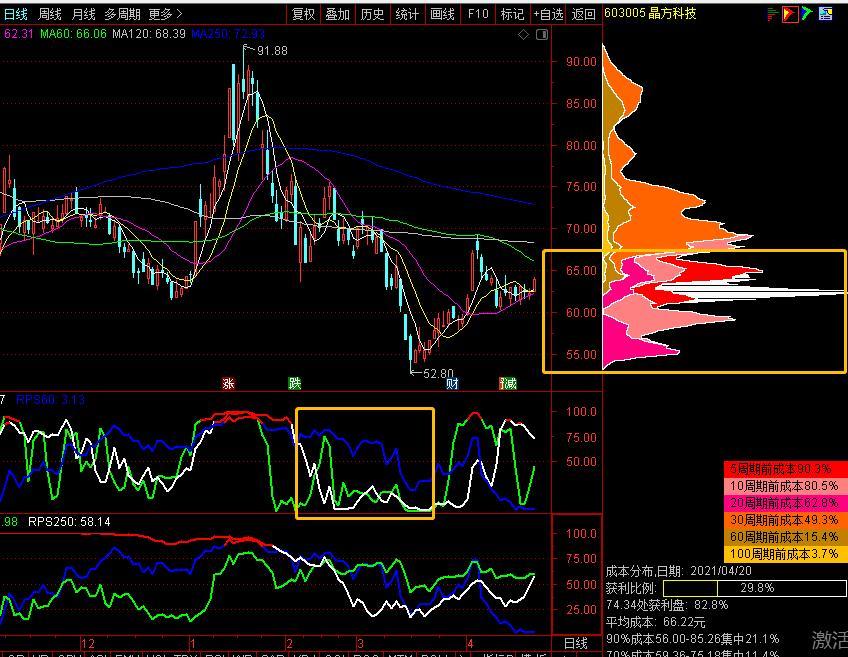Viewport: 848px width, 657px height.
Task: Click the 财 marker below the chart
Action: pos(452,383)
